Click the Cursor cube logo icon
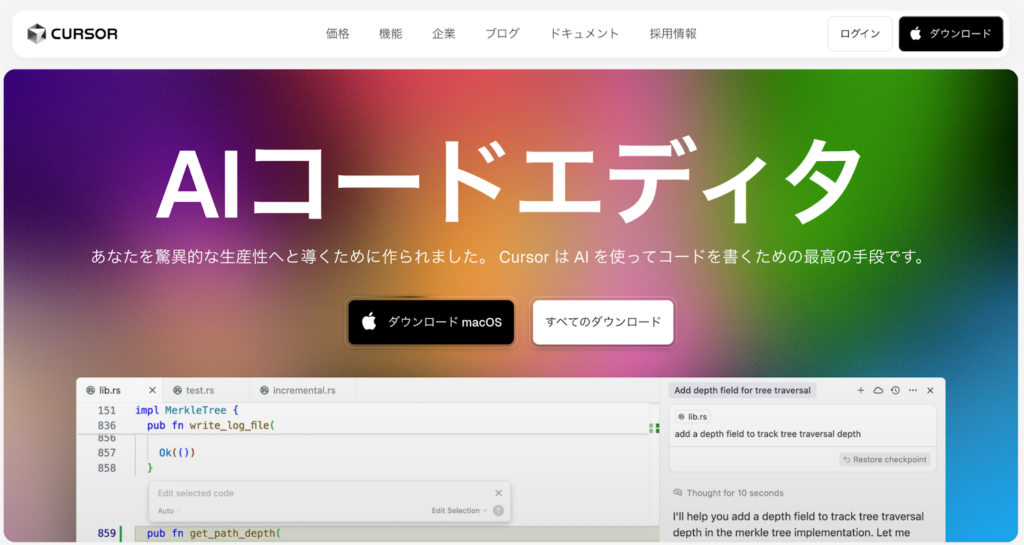1024x545 pixels. tap(37, 34)
